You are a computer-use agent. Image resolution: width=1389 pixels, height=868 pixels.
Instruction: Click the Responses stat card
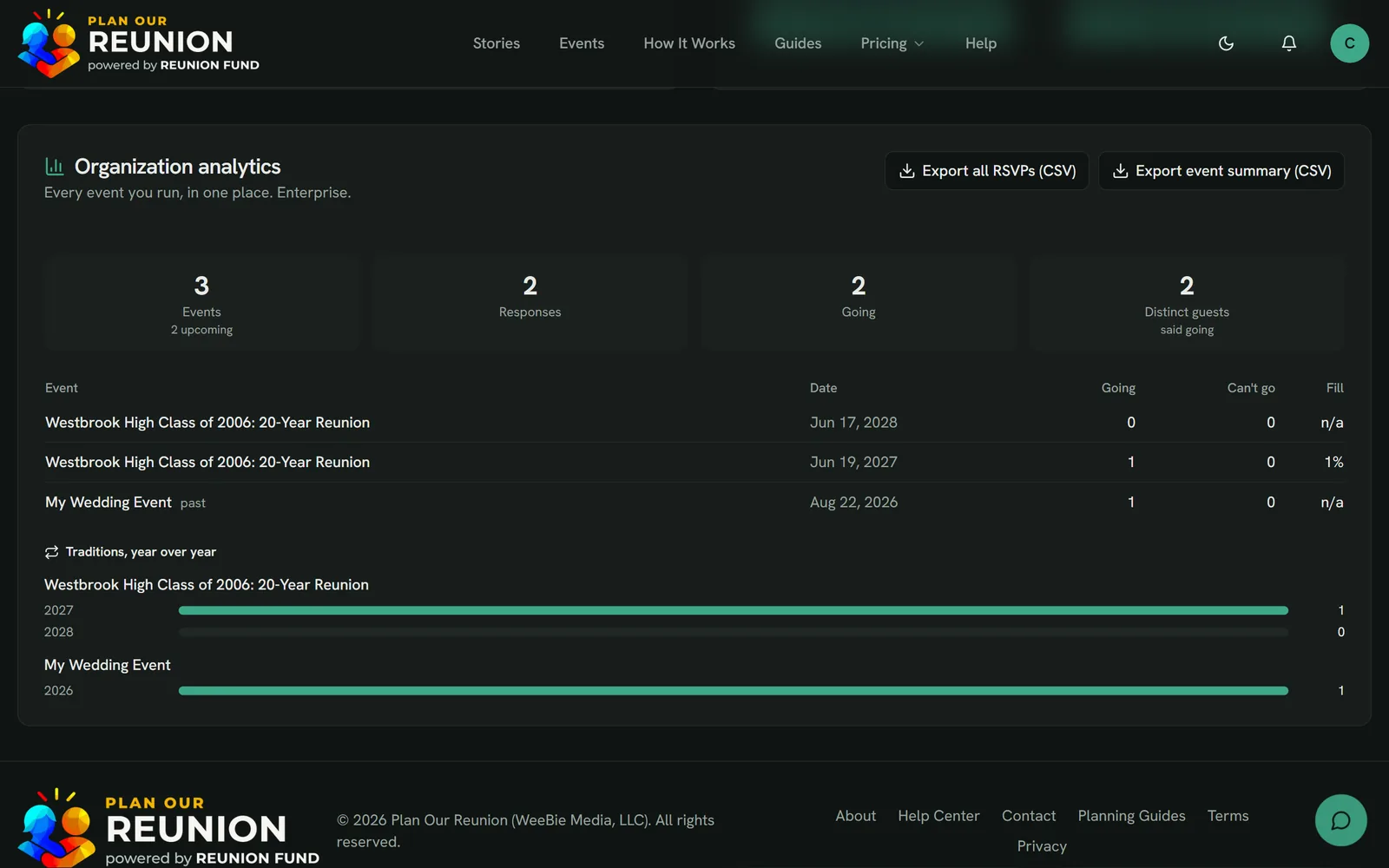click(x=530, y=304)
